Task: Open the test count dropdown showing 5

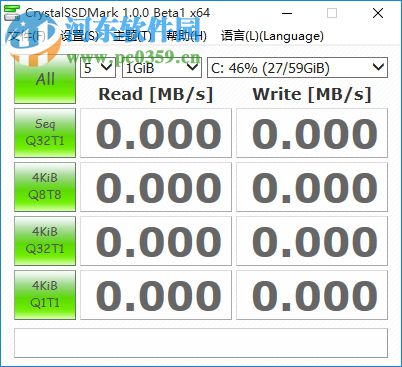Action: coord(98,68)
